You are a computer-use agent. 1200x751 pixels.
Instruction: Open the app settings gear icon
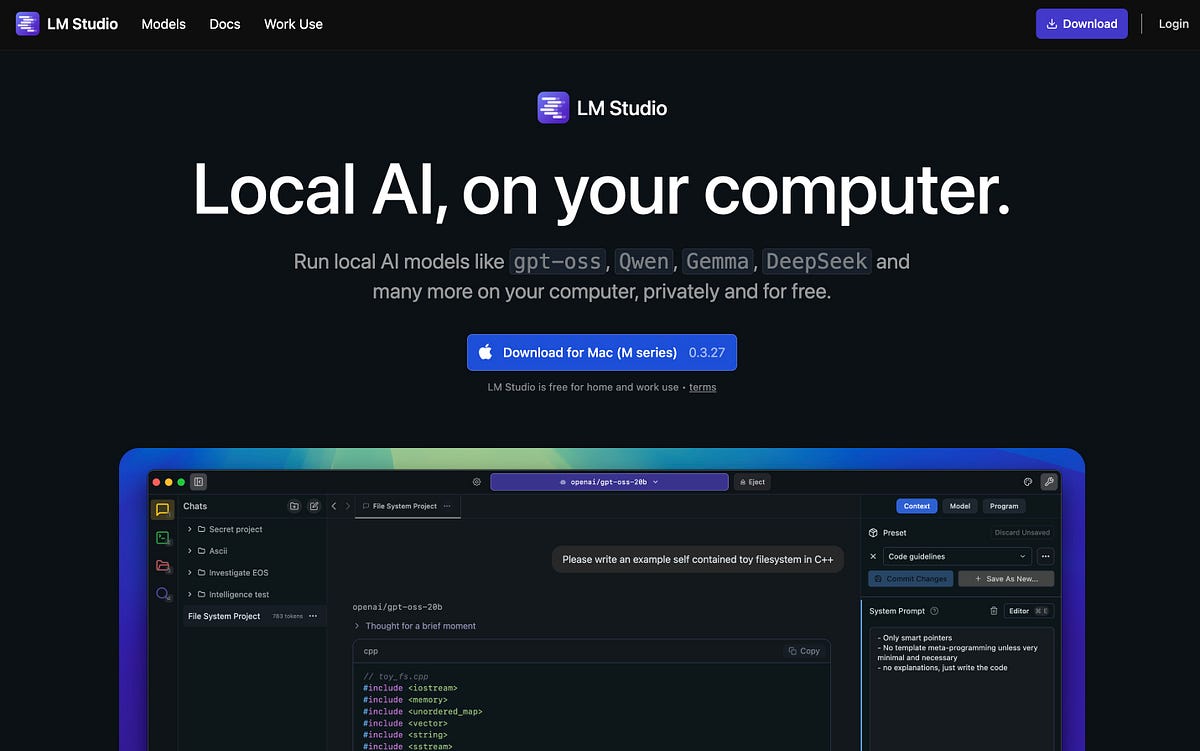477,482
